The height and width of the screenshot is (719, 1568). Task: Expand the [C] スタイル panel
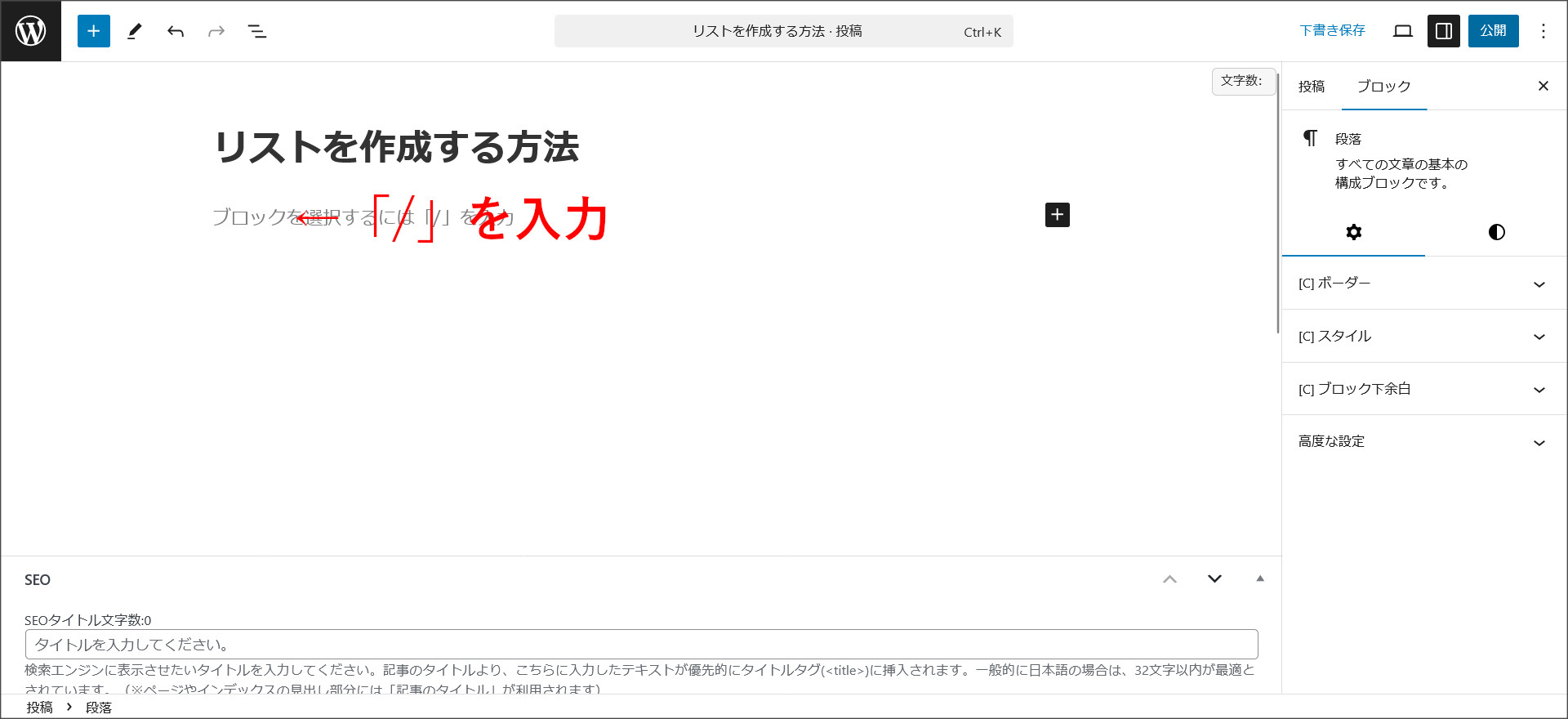point(1424,336)
